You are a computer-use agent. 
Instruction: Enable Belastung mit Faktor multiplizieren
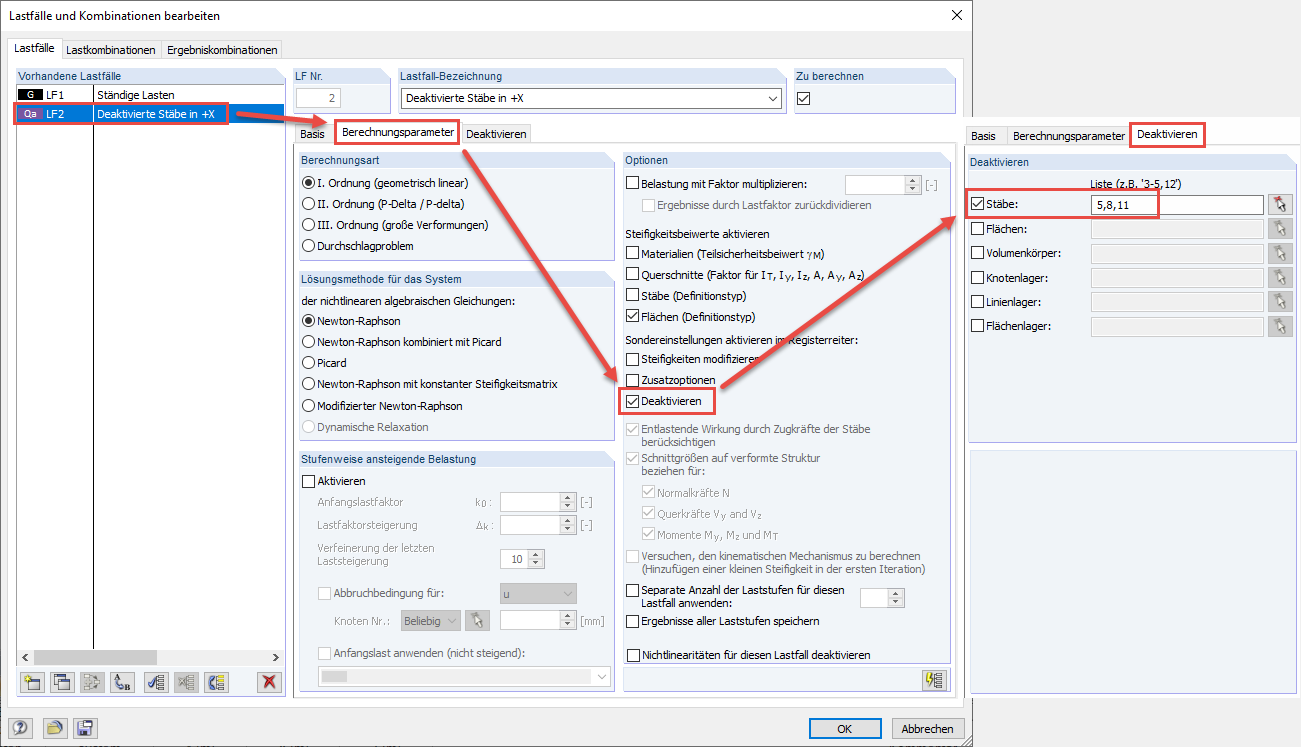tap(631, 183)
